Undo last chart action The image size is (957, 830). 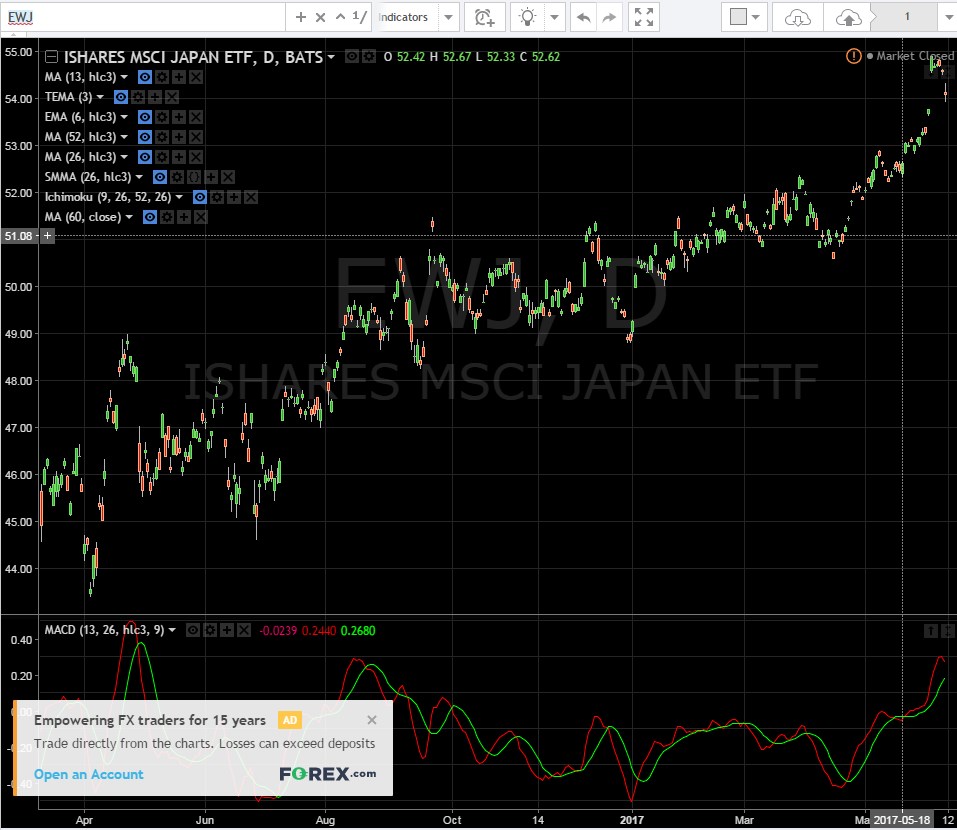click(x=583, y=17)
